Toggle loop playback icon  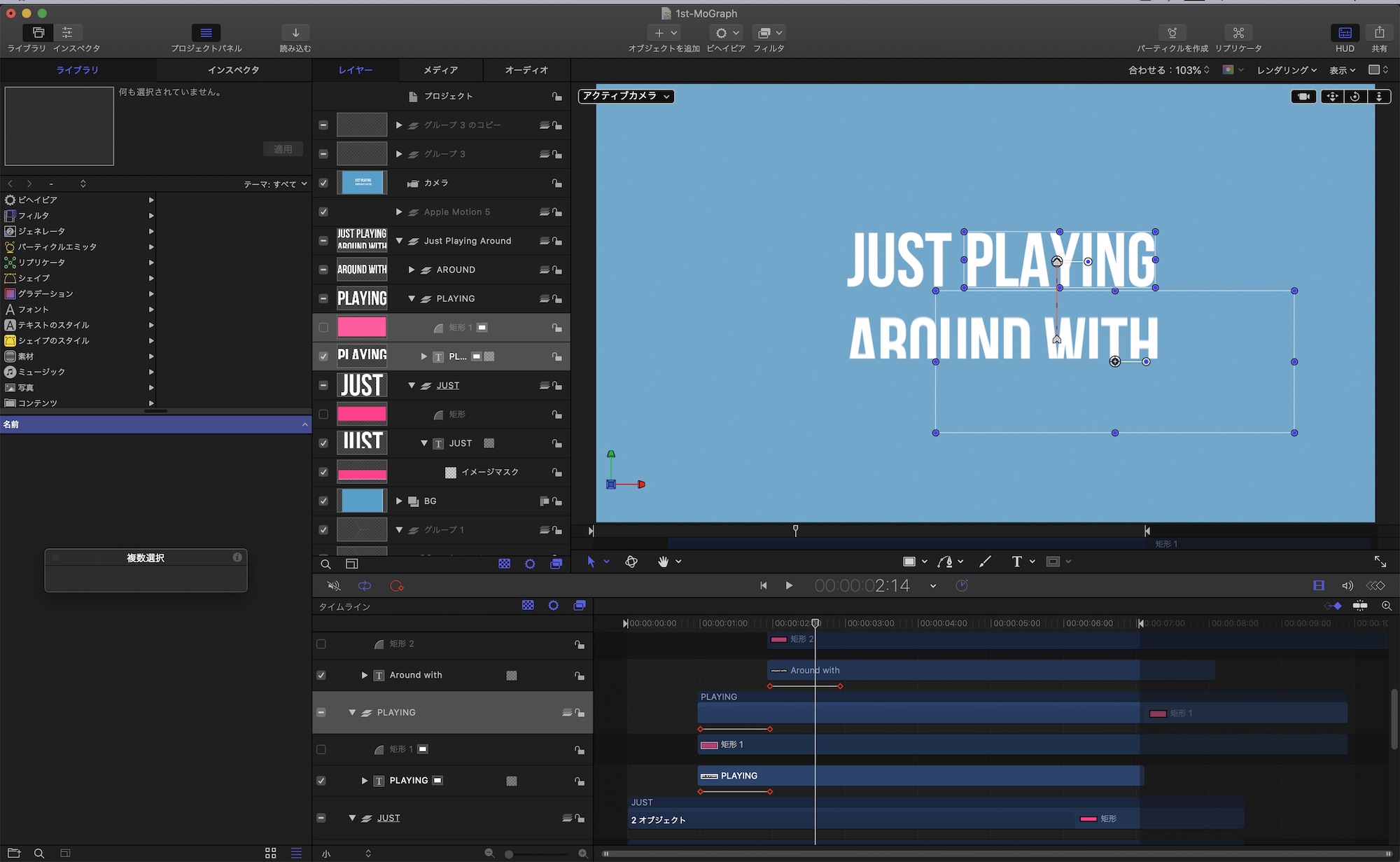[x=365, y=586]
